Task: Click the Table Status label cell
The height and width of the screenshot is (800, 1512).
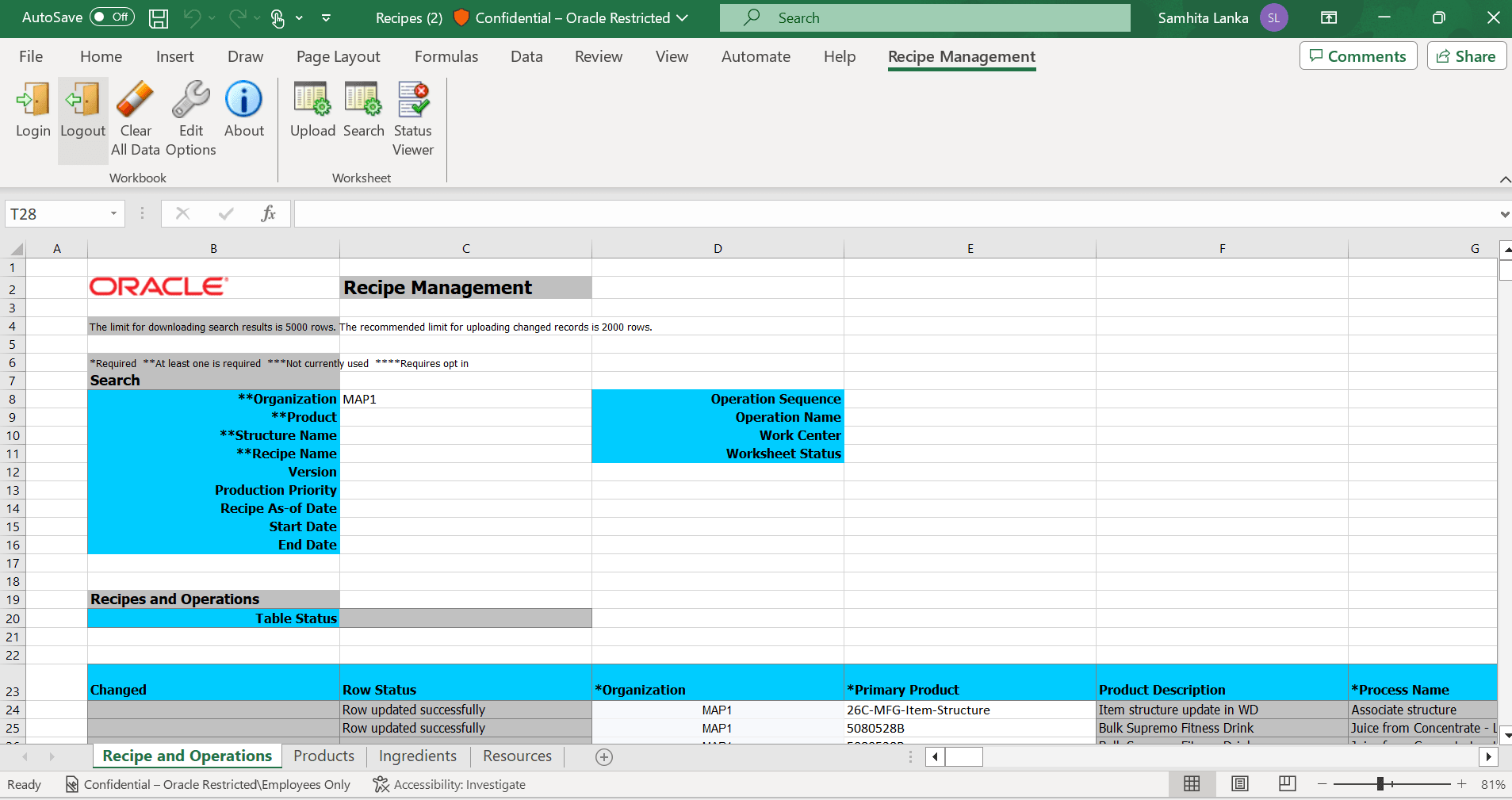Action: pyautogui.click(x=213, y=618)
